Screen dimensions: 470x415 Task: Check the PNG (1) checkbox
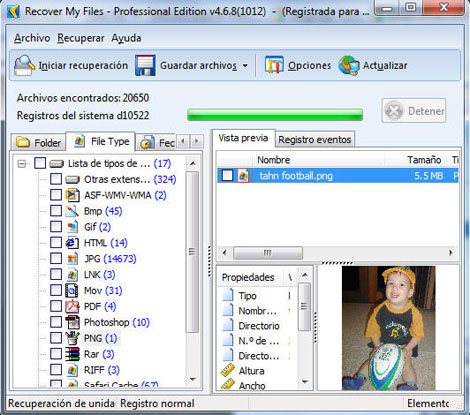click(56, 338)
